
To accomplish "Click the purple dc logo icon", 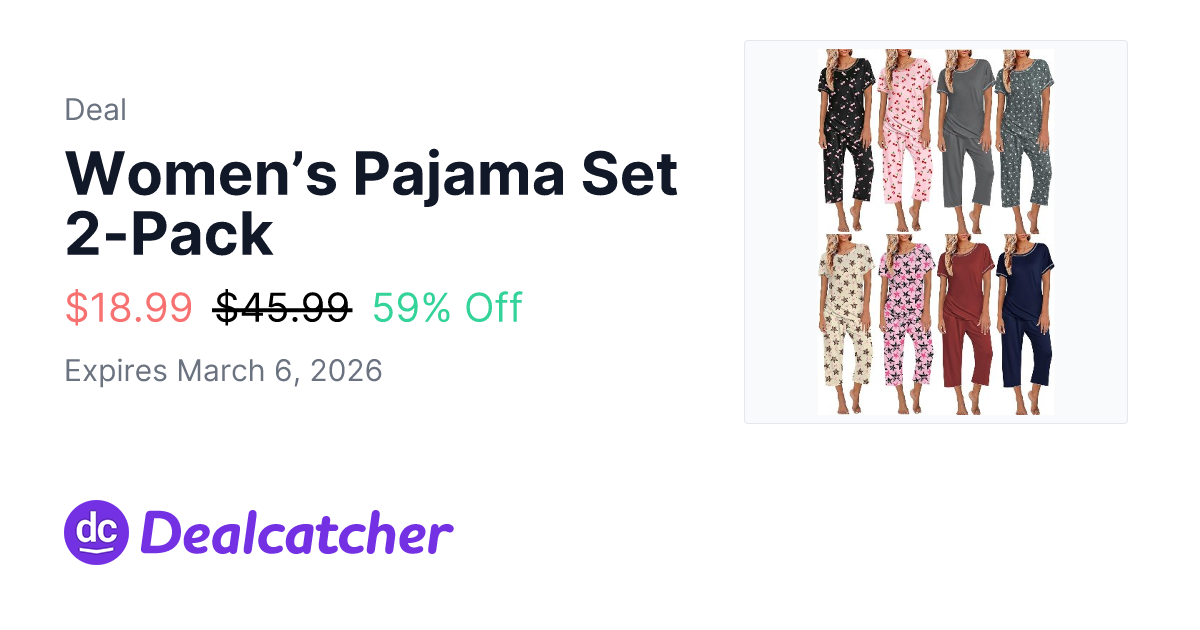I will tap(97, 532).
